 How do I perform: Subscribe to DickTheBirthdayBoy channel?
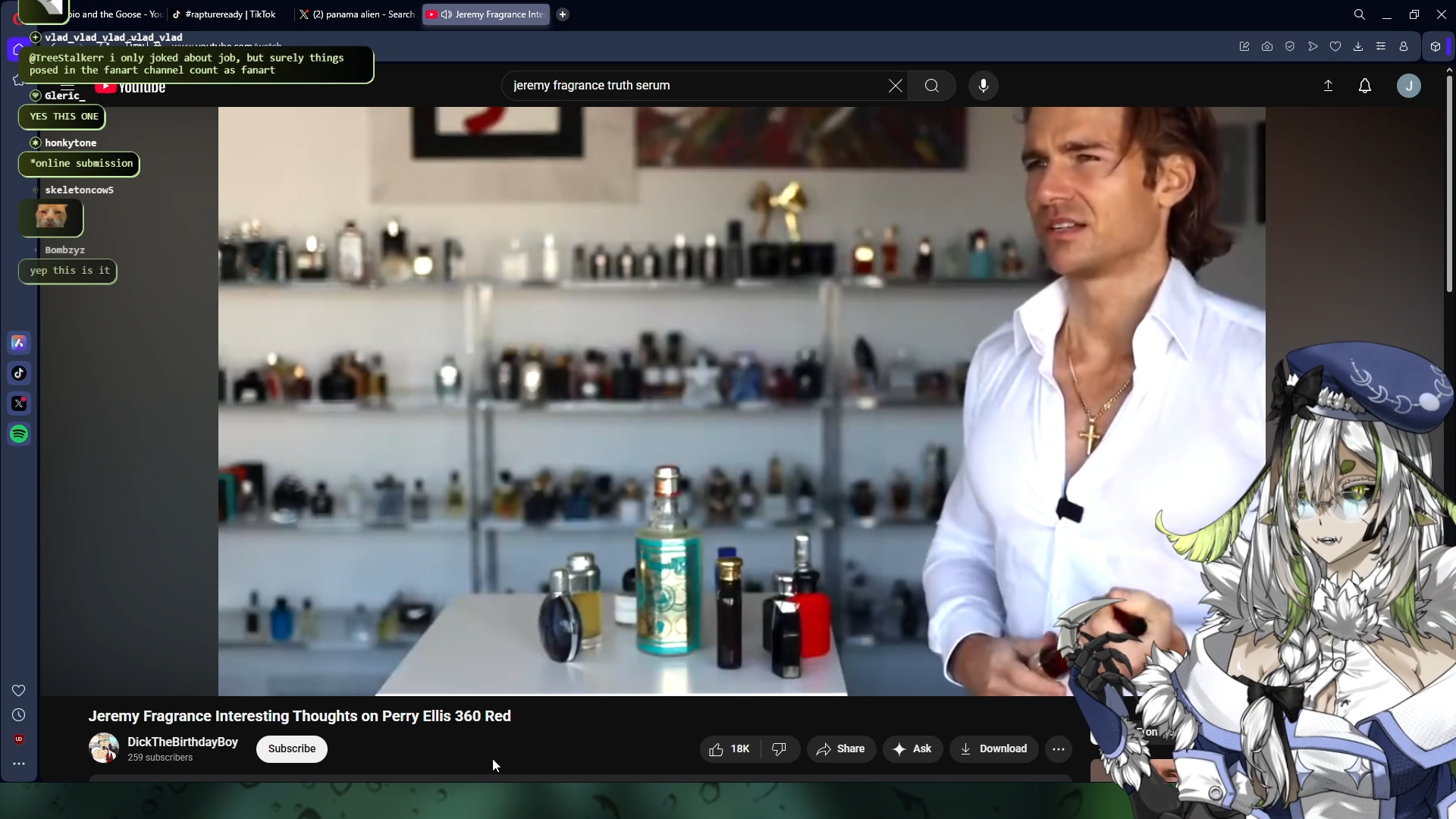click(x=292, y=749)
